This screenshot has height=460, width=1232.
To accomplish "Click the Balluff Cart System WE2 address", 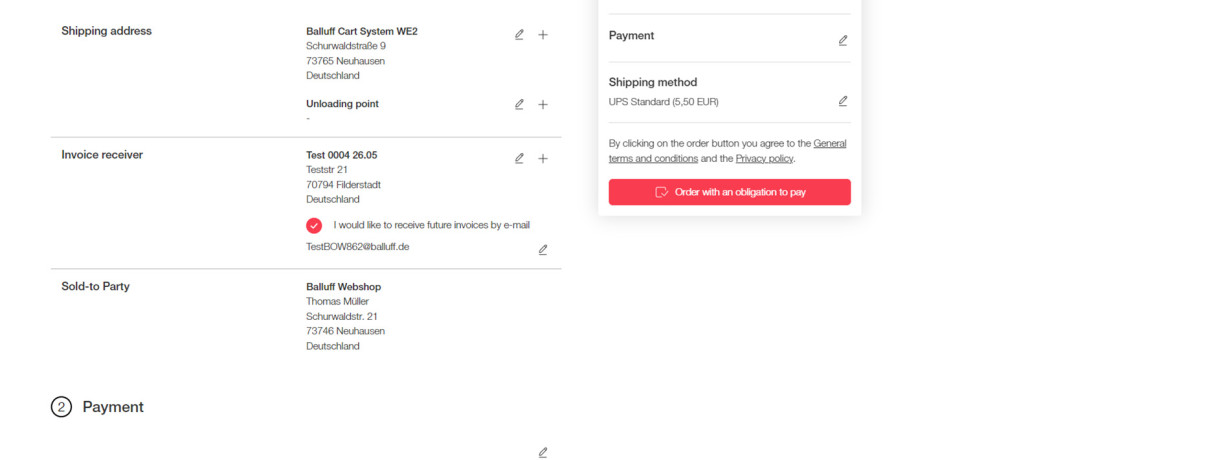I will coord(361,31).
